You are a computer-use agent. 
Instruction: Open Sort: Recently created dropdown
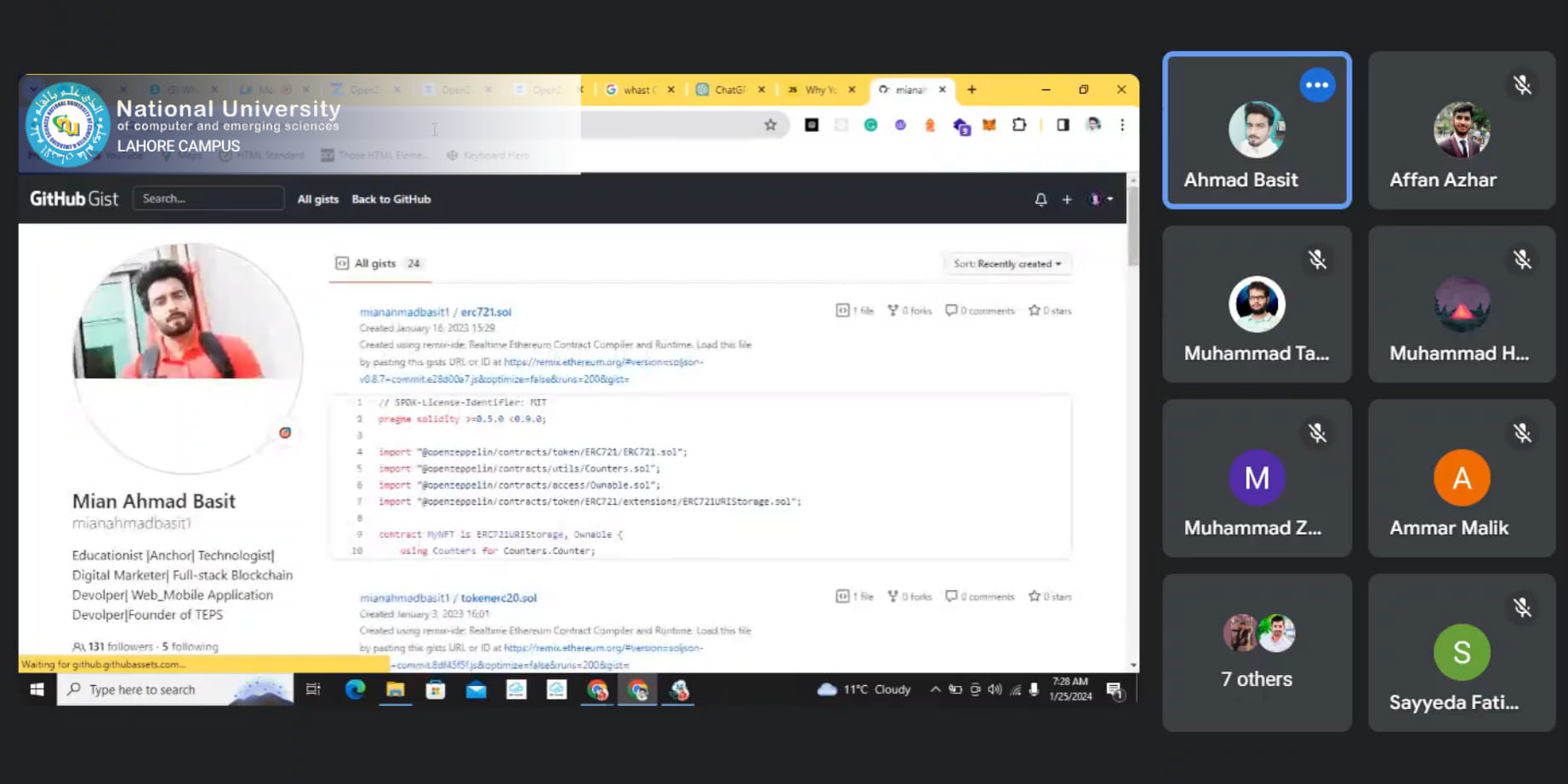tap(1007, 264)
